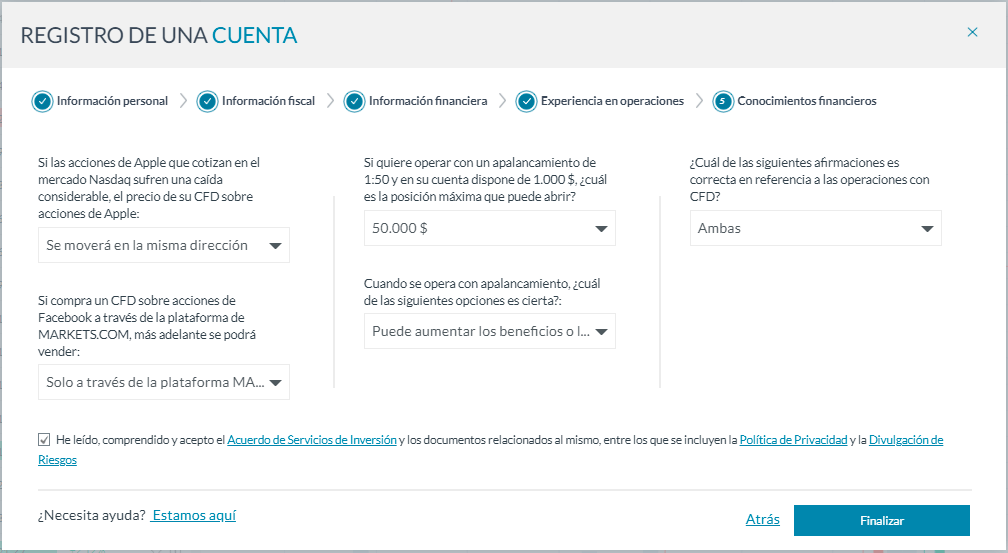
Task: Click the Facebook CFD question text
Action: point(147,326)
